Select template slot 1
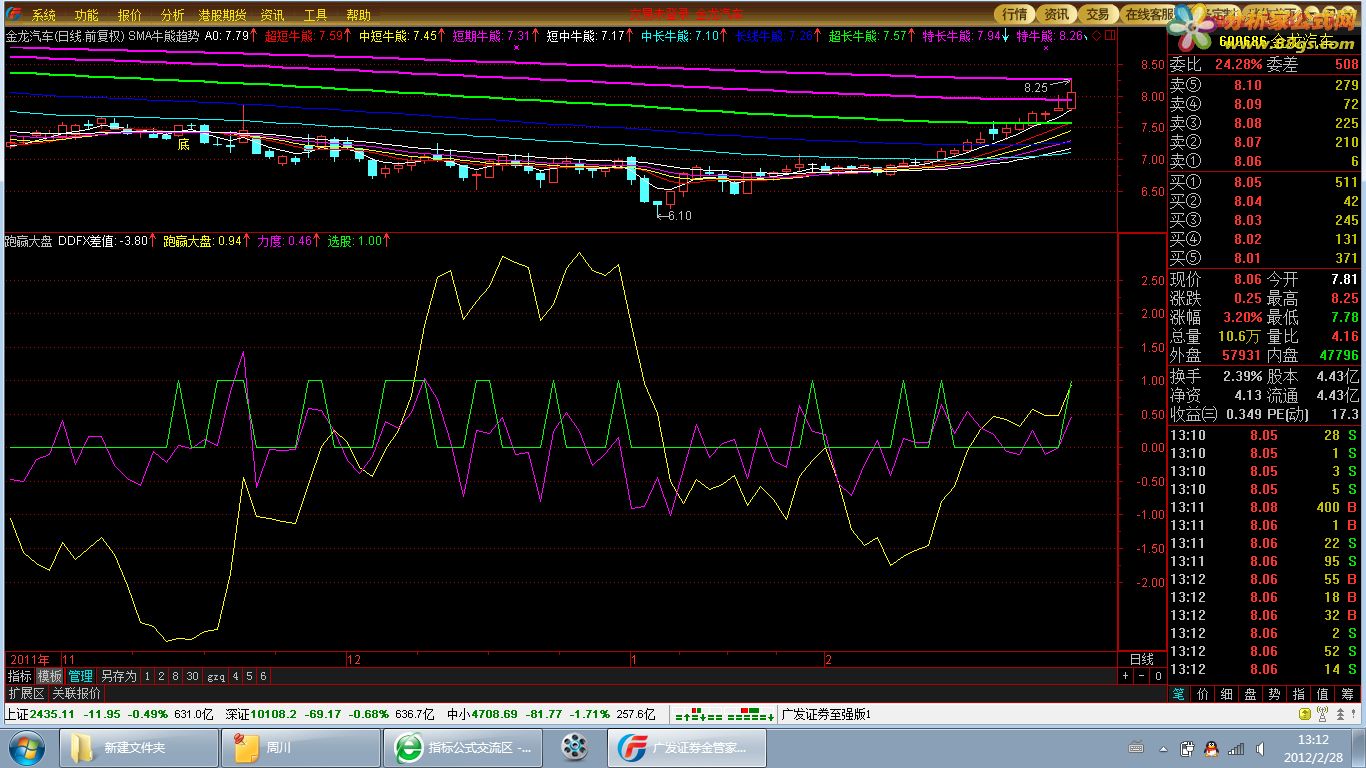 [x=147, y=676]
